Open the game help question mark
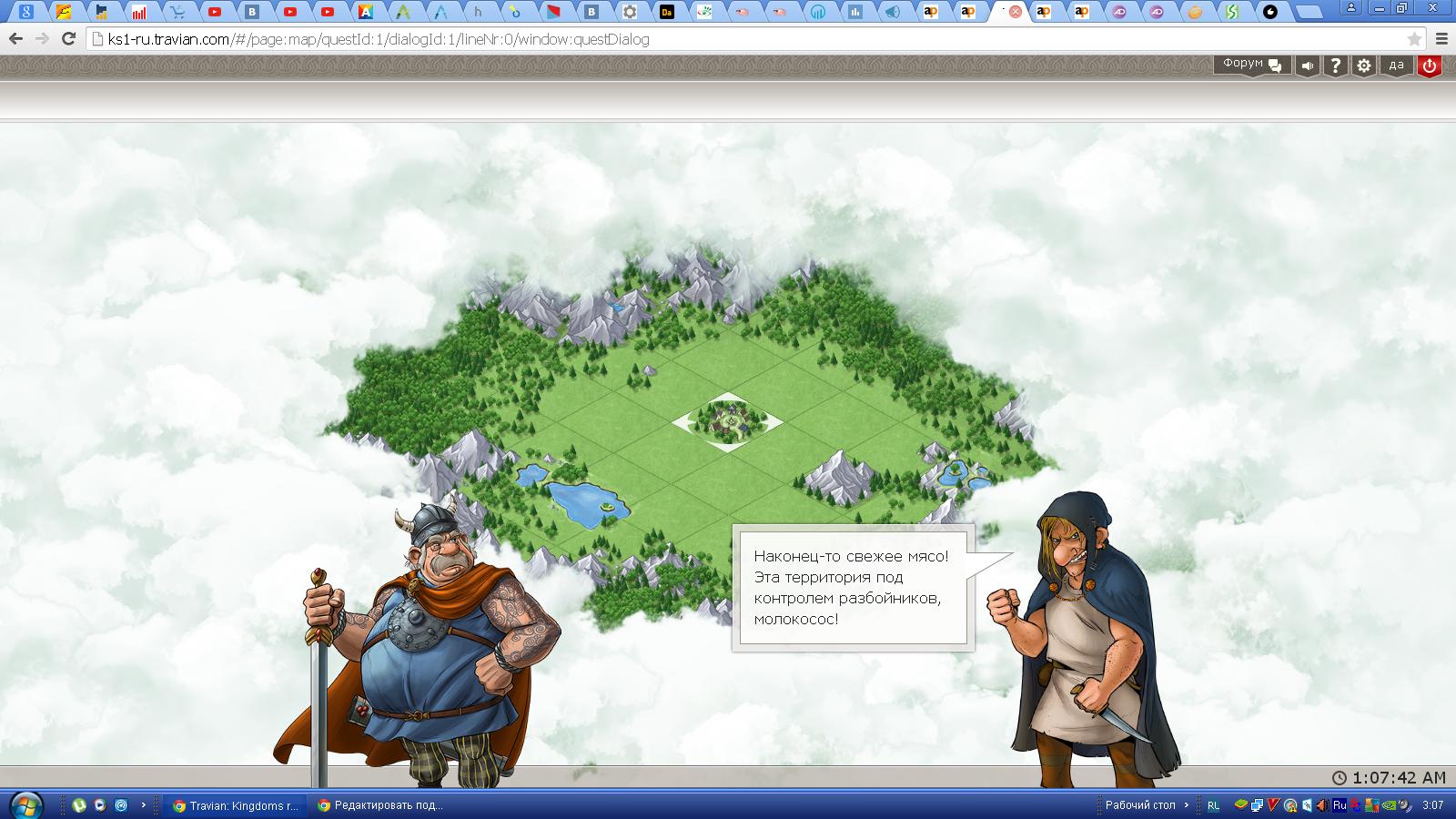 1335,66
